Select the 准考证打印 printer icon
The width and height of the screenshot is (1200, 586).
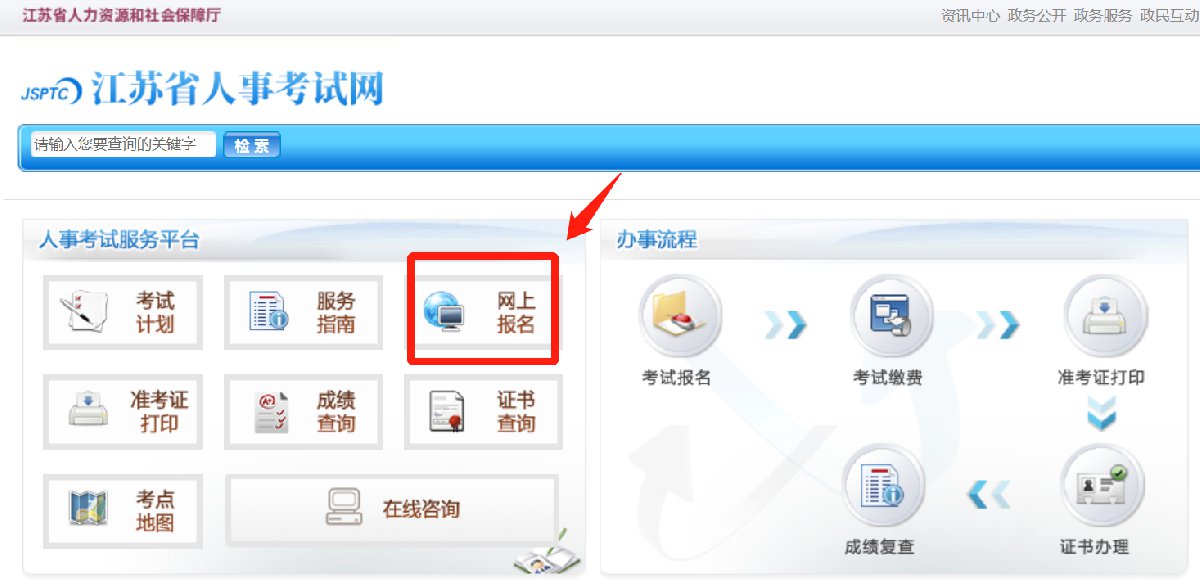[x=88, y=410]
